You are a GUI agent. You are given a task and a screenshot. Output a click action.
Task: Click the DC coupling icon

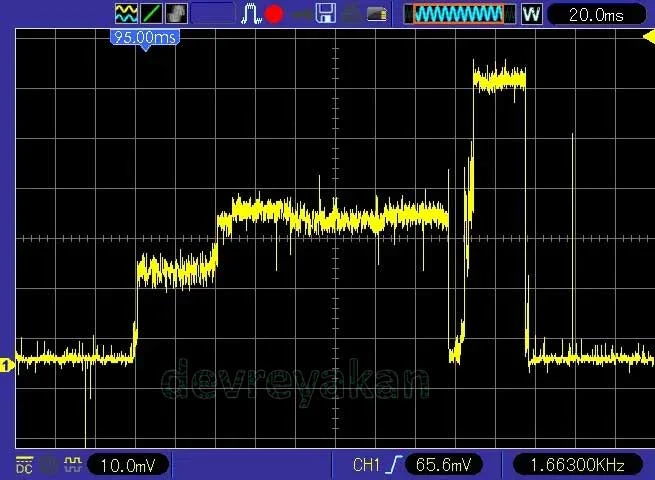coord(24,465)
